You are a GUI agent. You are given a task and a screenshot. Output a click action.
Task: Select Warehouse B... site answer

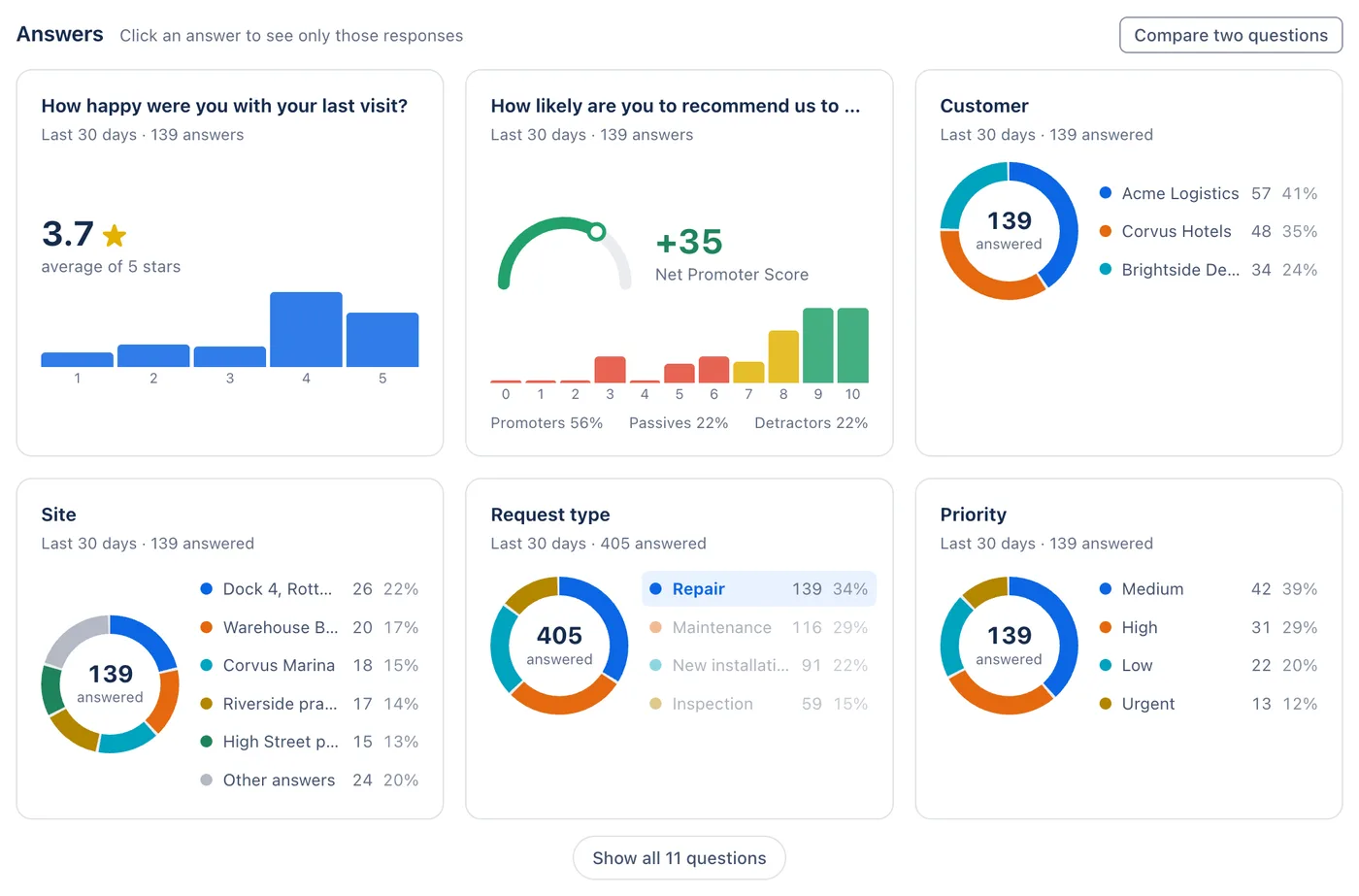pos(310,627)
